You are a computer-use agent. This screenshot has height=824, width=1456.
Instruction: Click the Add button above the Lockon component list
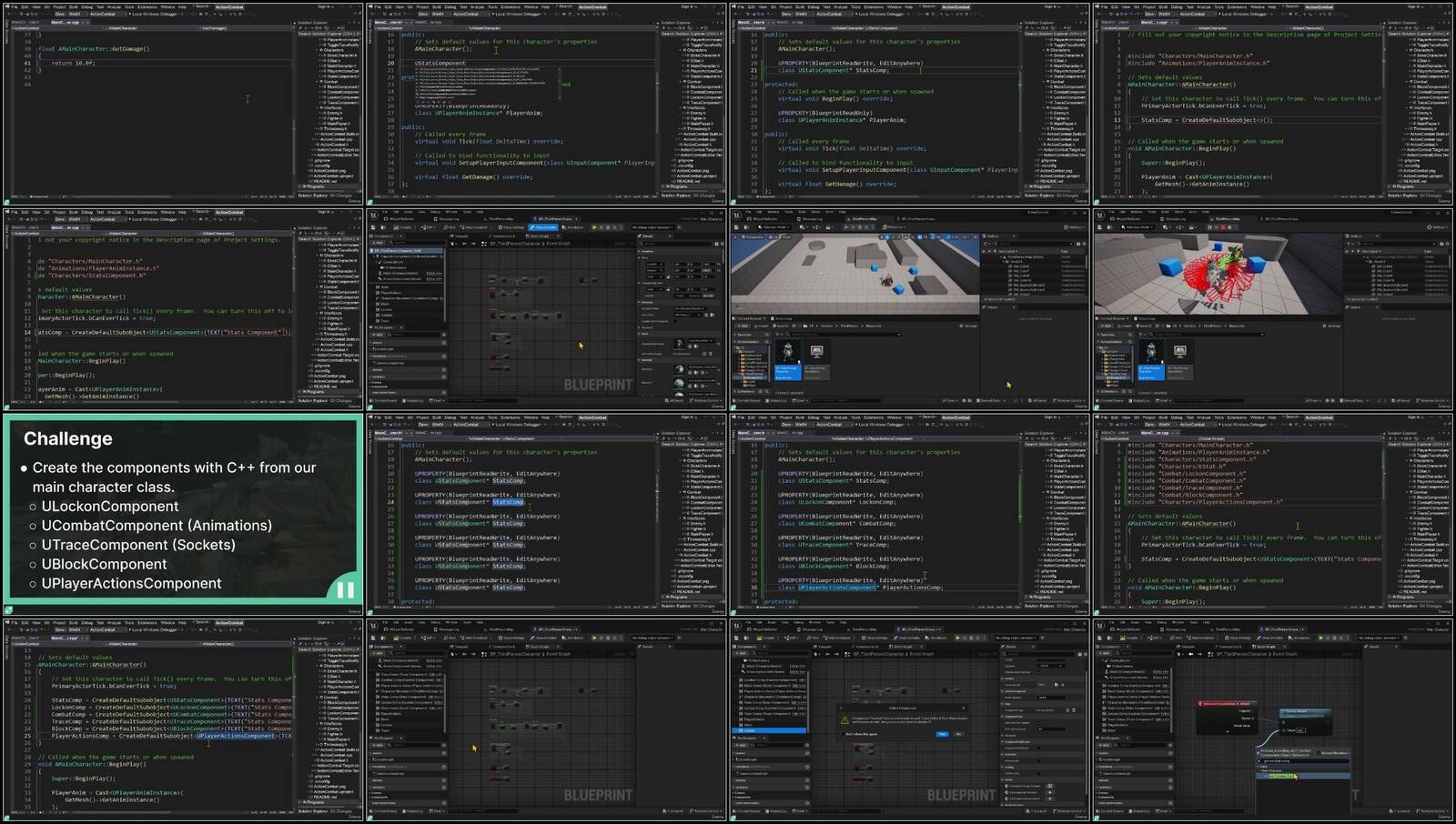coord(743,653)
